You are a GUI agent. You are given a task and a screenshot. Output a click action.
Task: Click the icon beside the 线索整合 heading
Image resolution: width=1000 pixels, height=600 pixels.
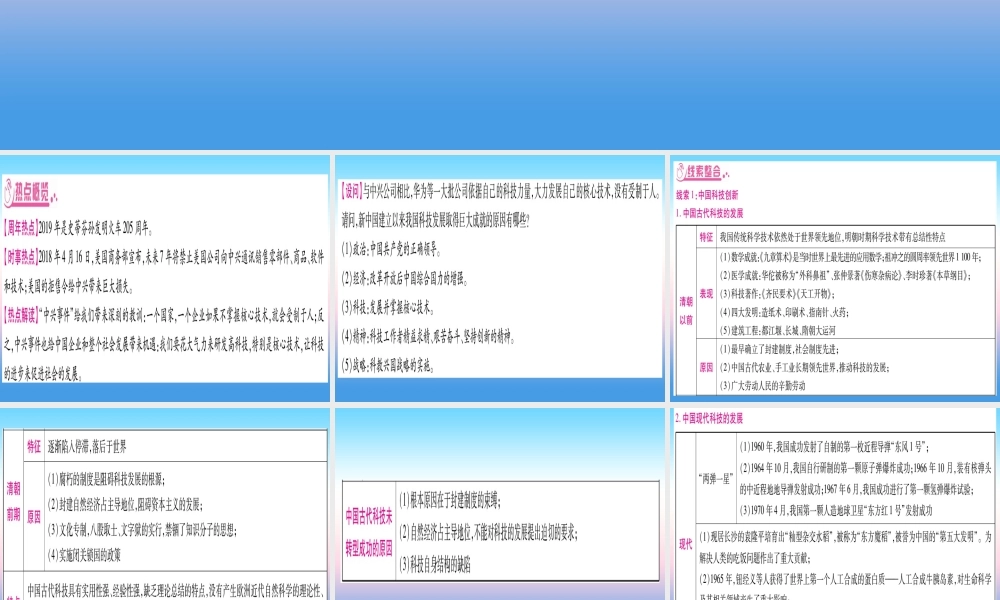680,172
